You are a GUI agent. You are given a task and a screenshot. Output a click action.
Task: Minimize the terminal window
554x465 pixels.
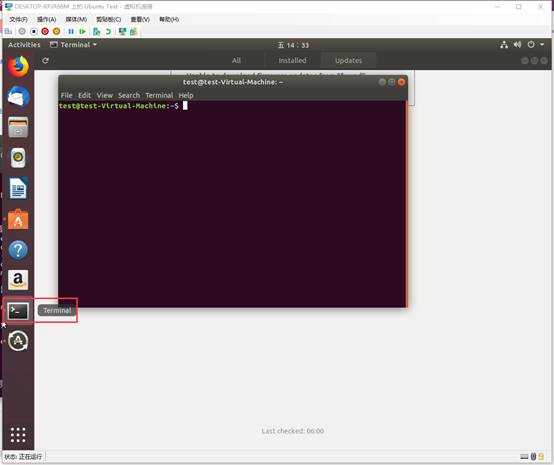[x=382, y=82]
